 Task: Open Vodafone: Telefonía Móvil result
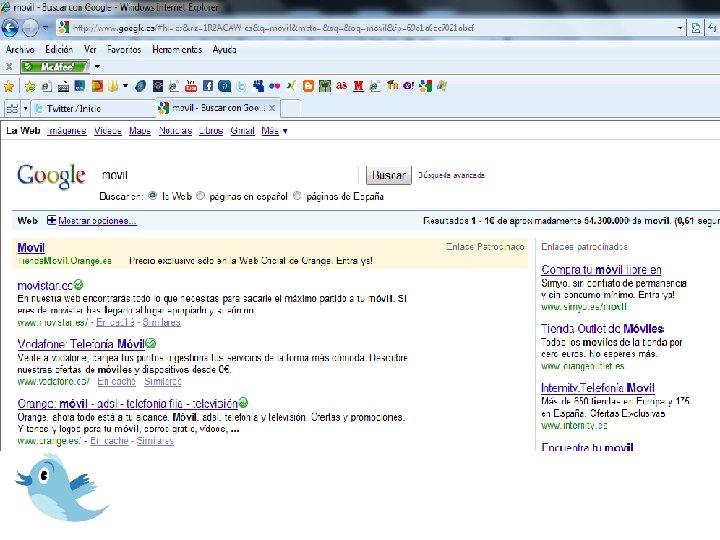tap(81, 344)
